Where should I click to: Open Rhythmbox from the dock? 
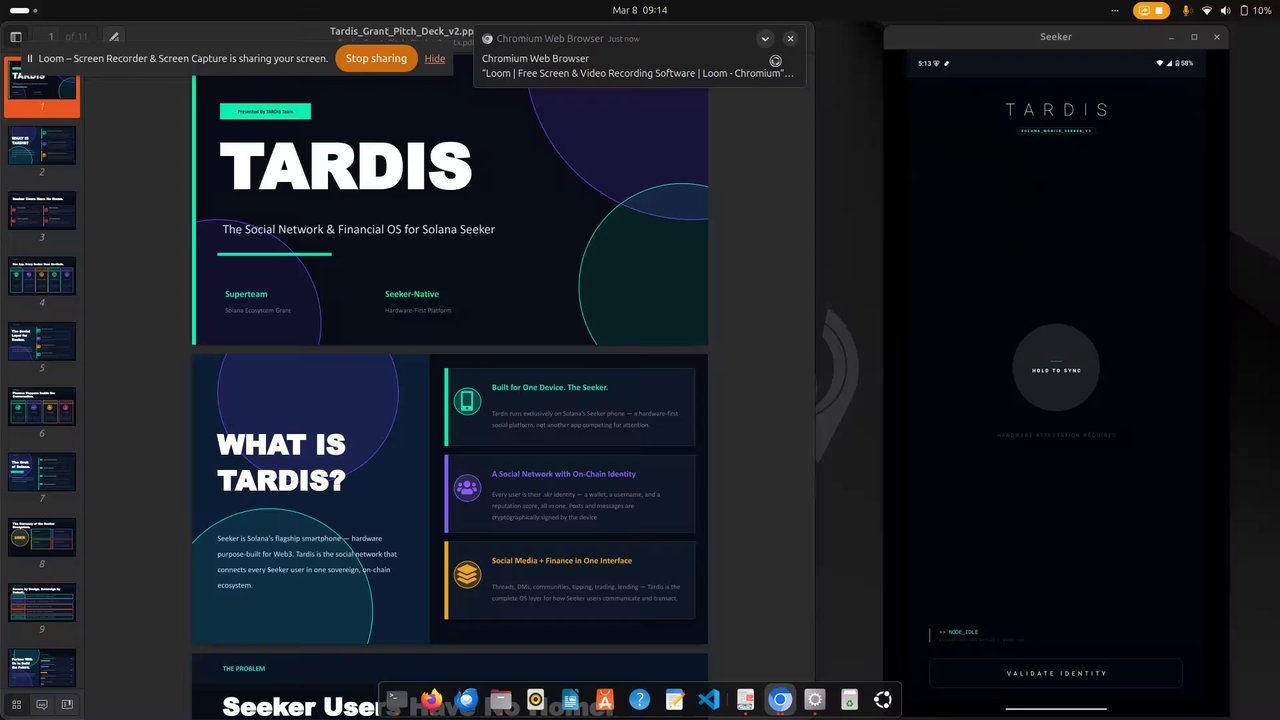coord(536,700)
